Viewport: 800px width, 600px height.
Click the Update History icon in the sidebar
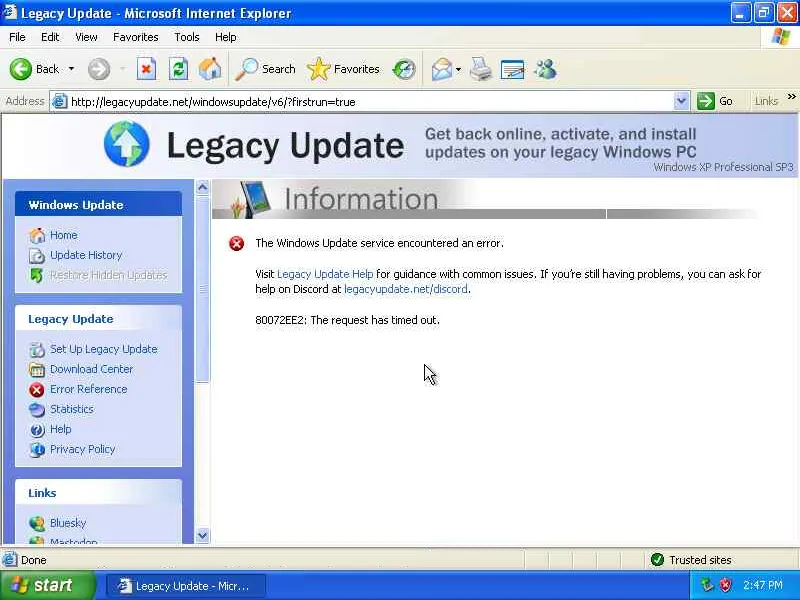pos(37,255)
